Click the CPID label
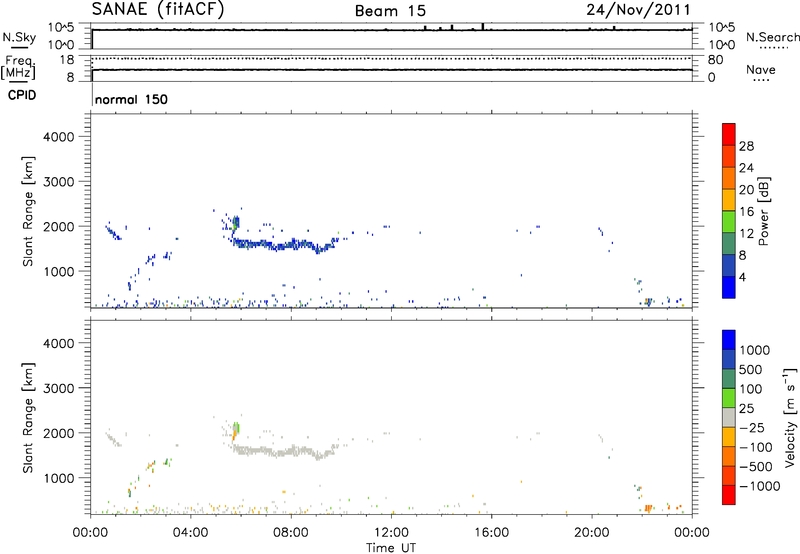Viewport: 800px width, 554px height. click(x=22, y=95)
